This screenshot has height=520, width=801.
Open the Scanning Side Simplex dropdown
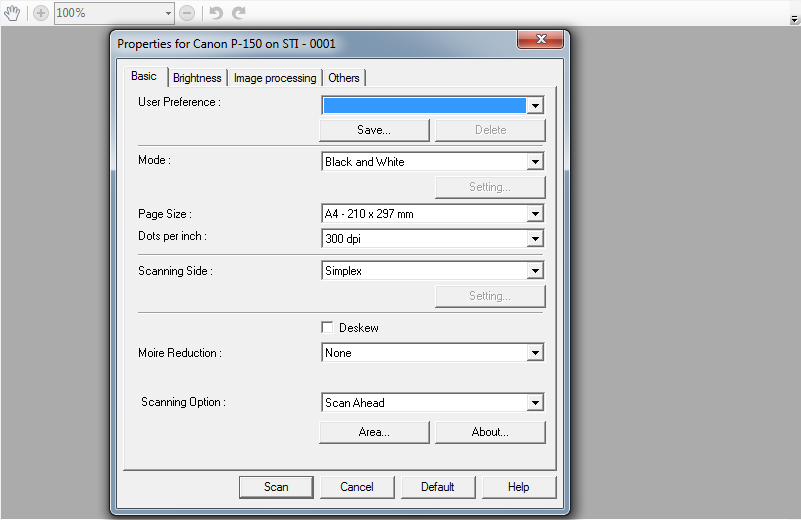[x=432, y=271]
